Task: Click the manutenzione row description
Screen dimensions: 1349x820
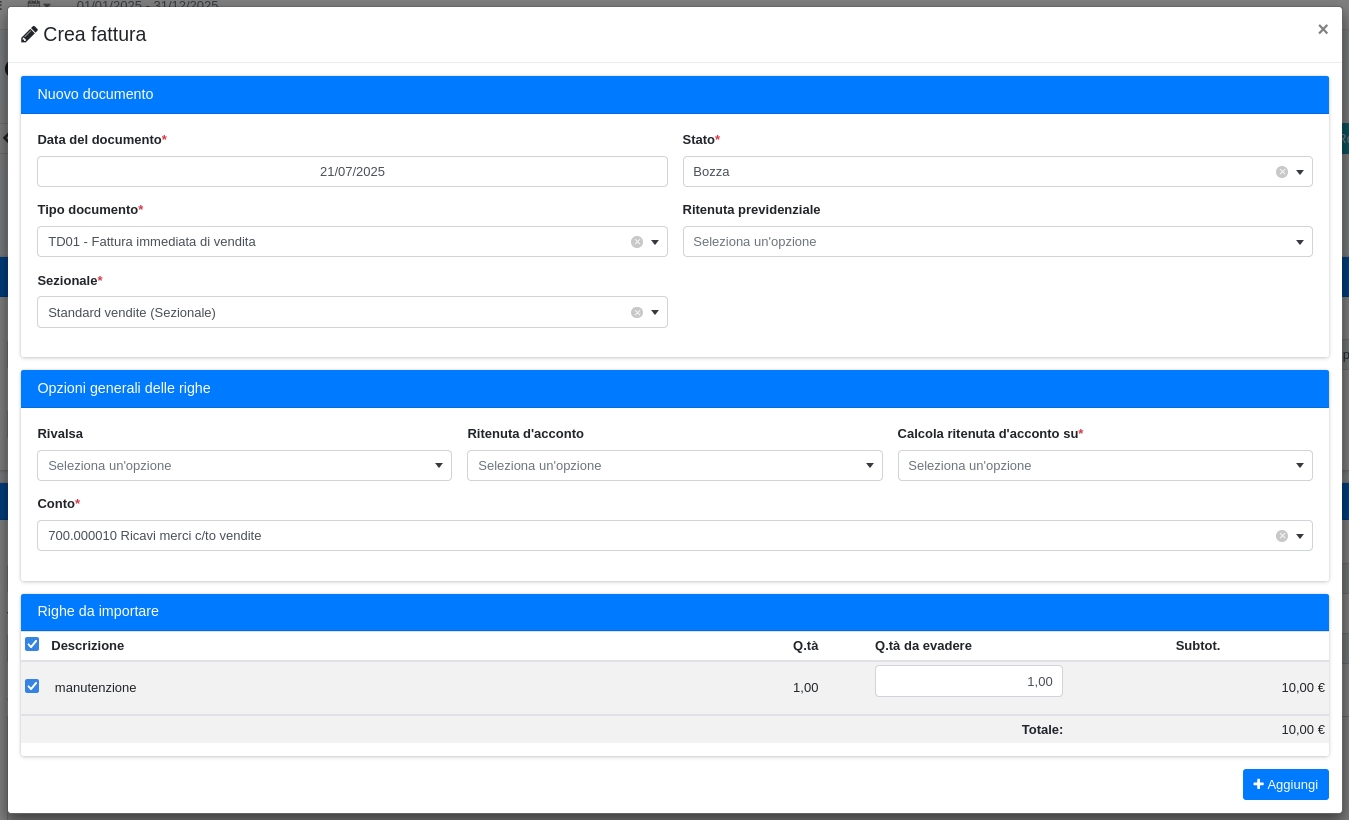Action: (96, 688)
